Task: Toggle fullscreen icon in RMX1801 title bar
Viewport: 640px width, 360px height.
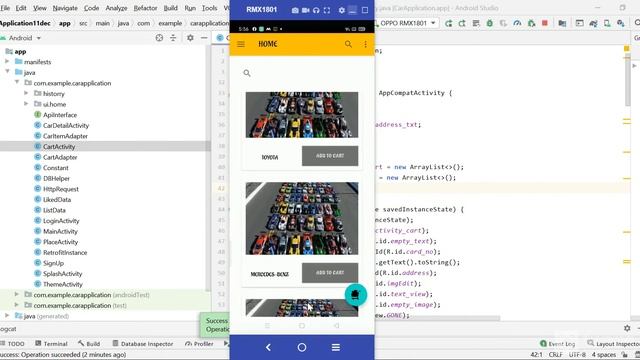Action: point(327,10)
